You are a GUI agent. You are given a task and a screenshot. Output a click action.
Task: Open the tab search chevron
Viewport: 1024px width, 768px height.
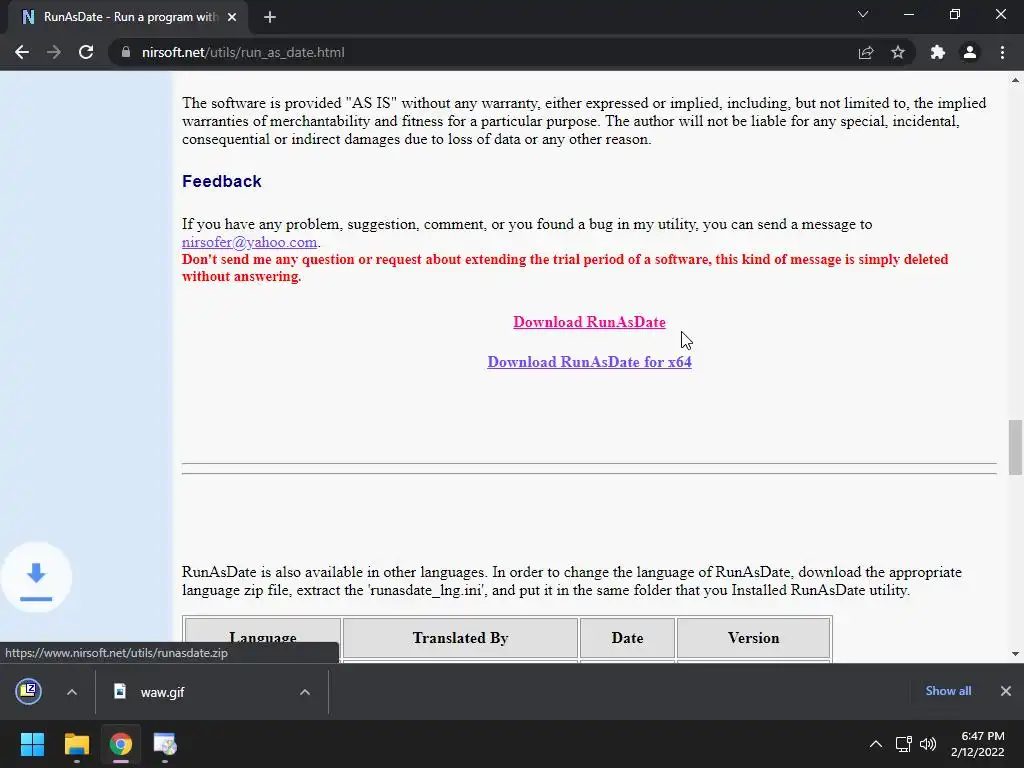[863, 14]
